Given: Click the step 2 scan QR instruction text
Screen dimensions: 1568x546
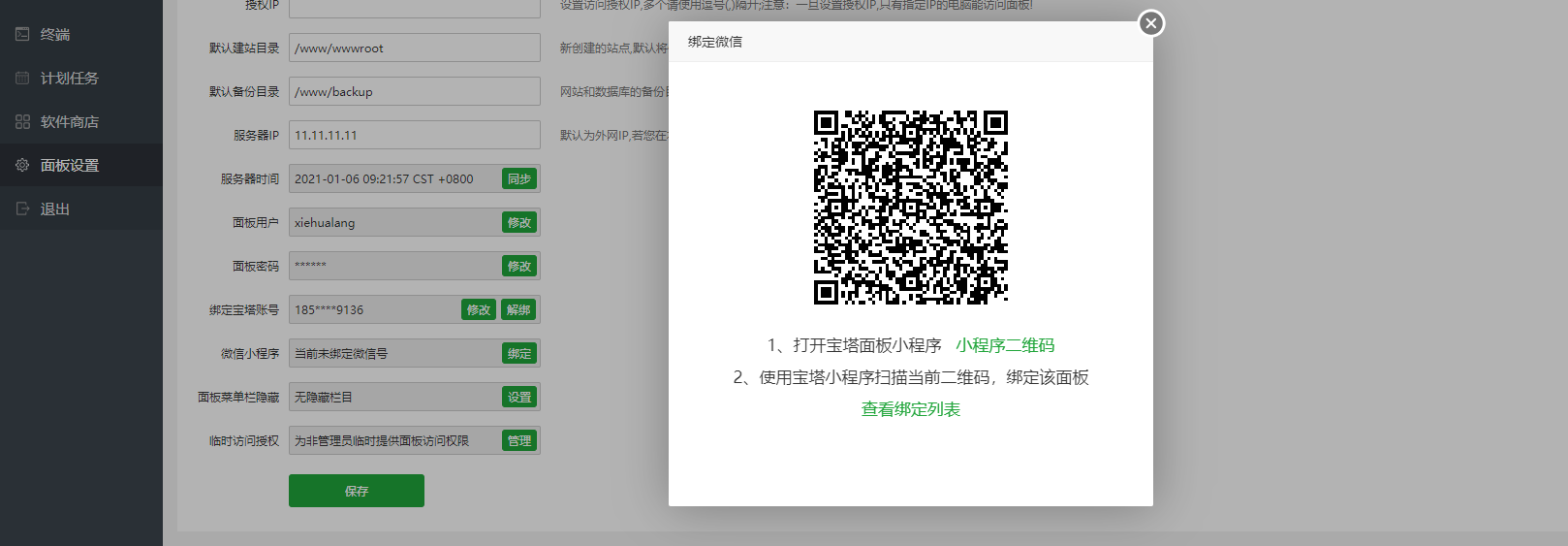Looking at the screenshot, I should point(911,377).
